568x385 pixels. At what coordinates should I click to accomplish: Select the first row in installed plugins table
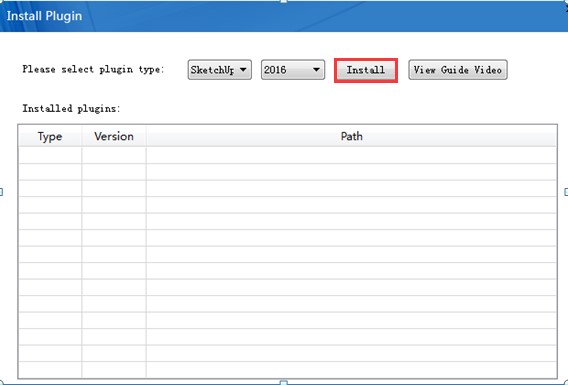[288, 155]
